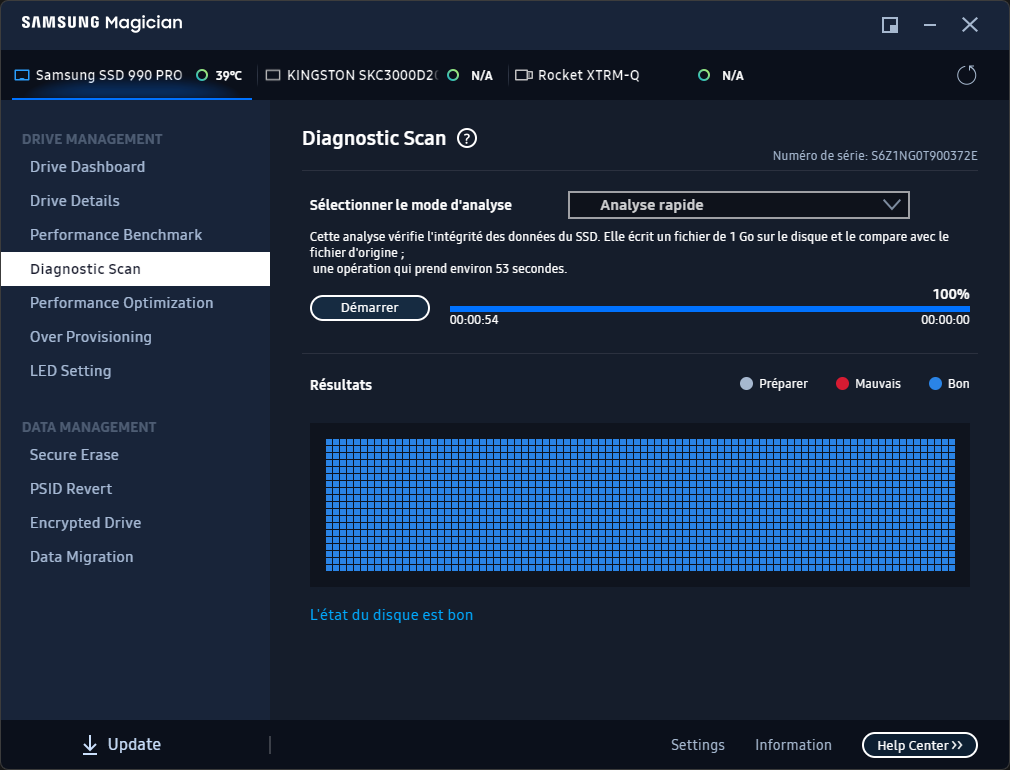1010x770 pixels.
Task: Click the Rocket XTRM-Q external drive icon
Action: [524, 75]
